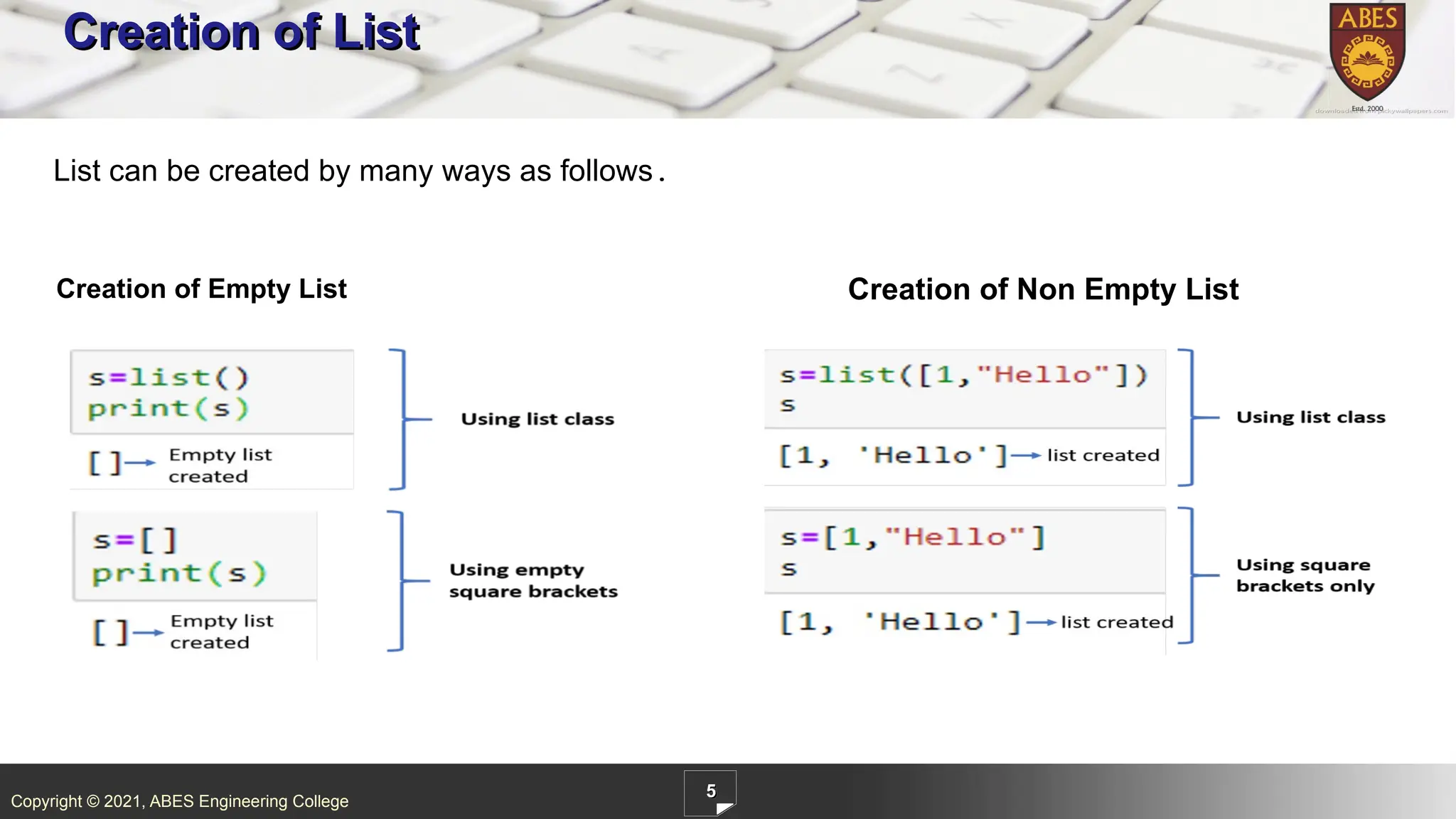Click the 'Creation of Empty List' heading
1456x819 pixels.
click(201, 289)
